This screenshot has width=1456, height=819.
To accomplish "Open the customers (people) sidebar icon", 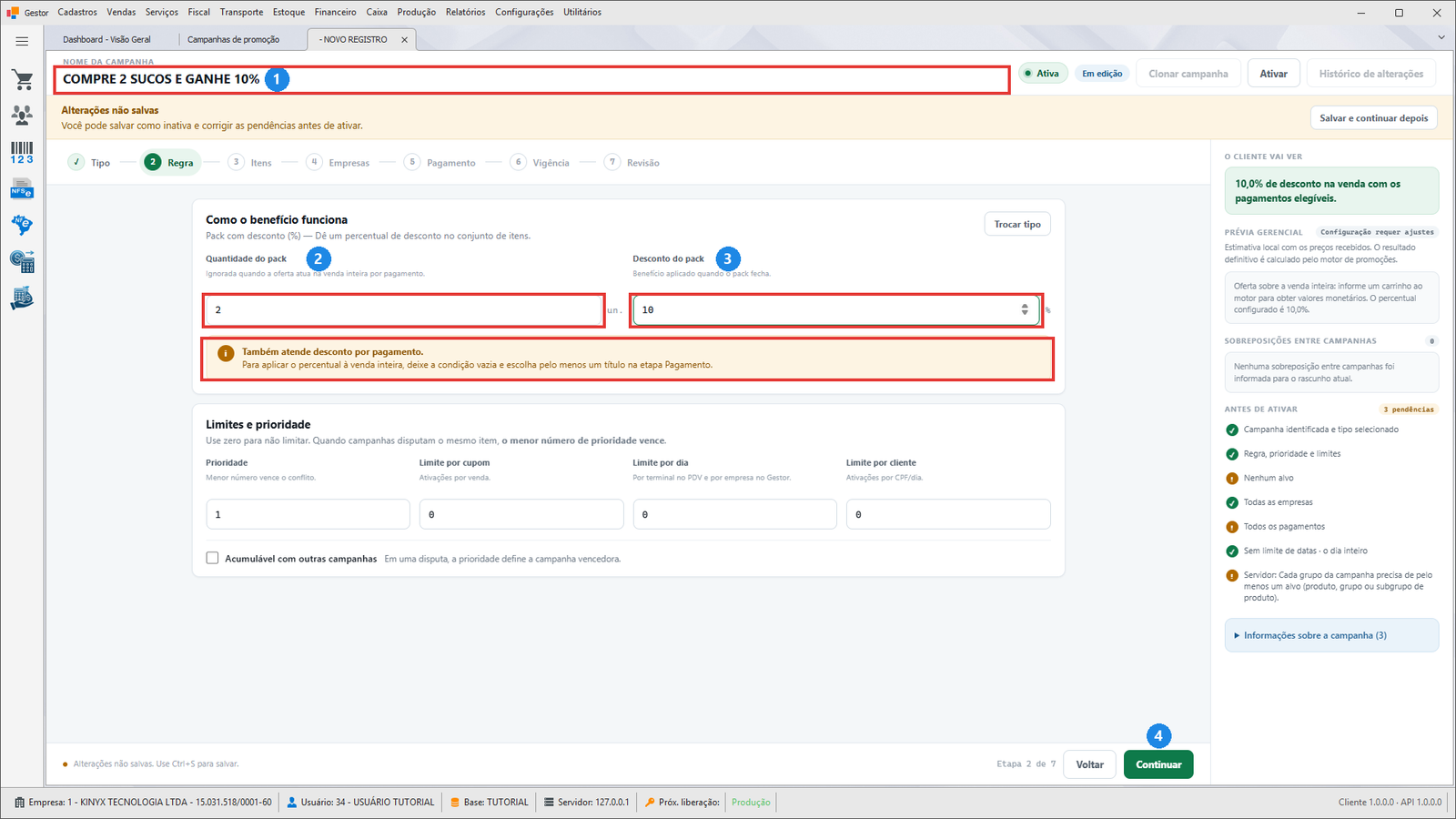I will tap(22, 115).
